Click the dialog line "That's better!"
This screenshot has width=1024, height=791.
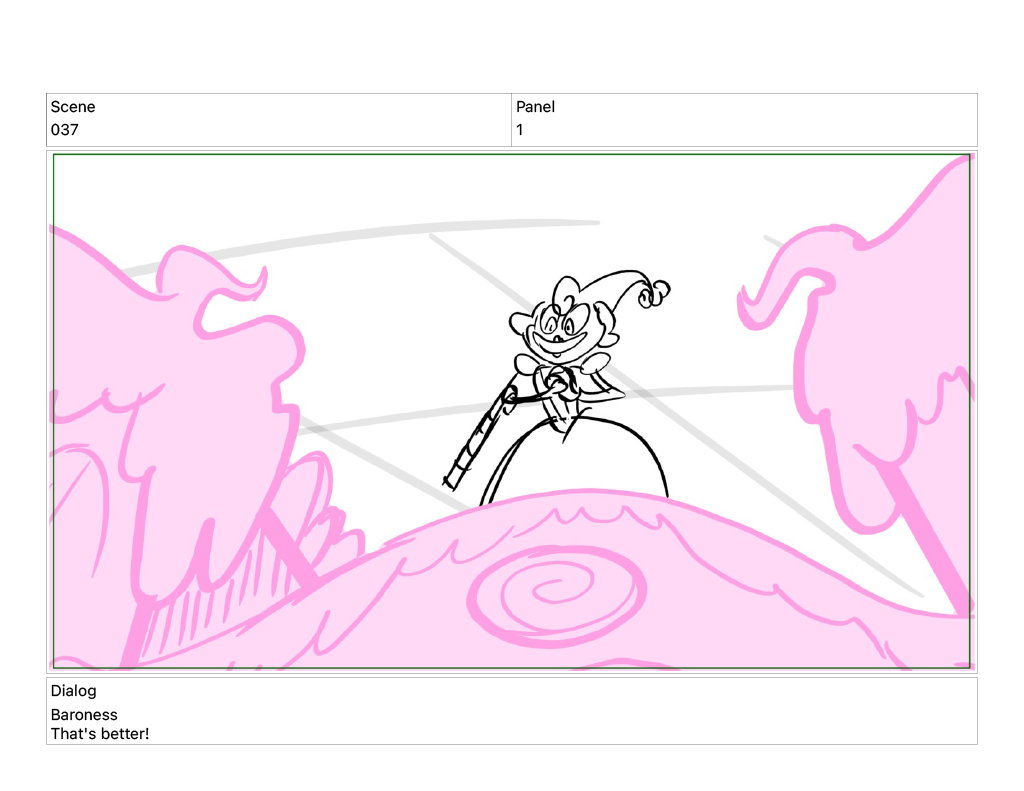(100, 734)
